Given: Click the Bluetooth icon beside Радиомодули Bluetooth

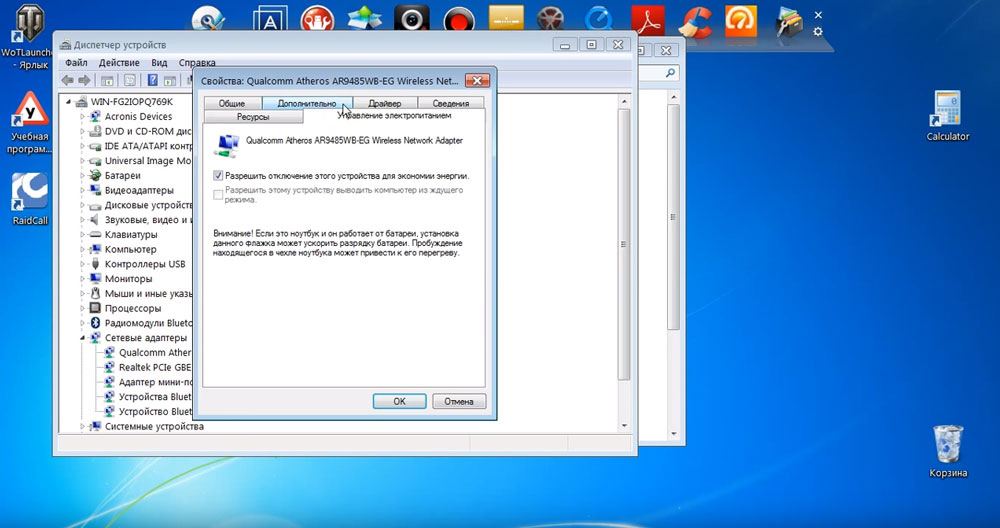Looking at the screenshot, I should tap(96, 323).
